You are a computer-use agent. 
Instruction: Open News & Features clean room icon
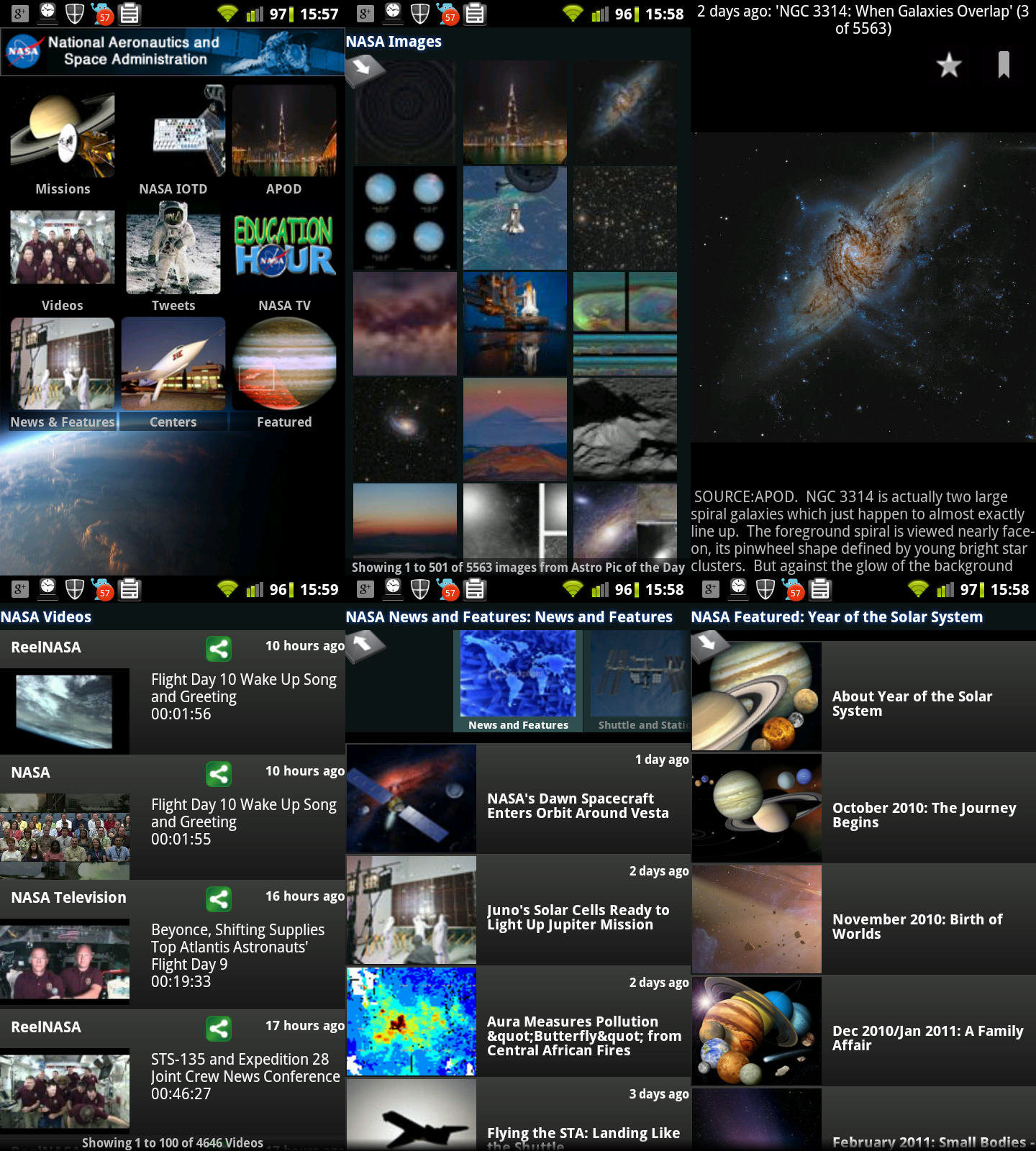63,364
